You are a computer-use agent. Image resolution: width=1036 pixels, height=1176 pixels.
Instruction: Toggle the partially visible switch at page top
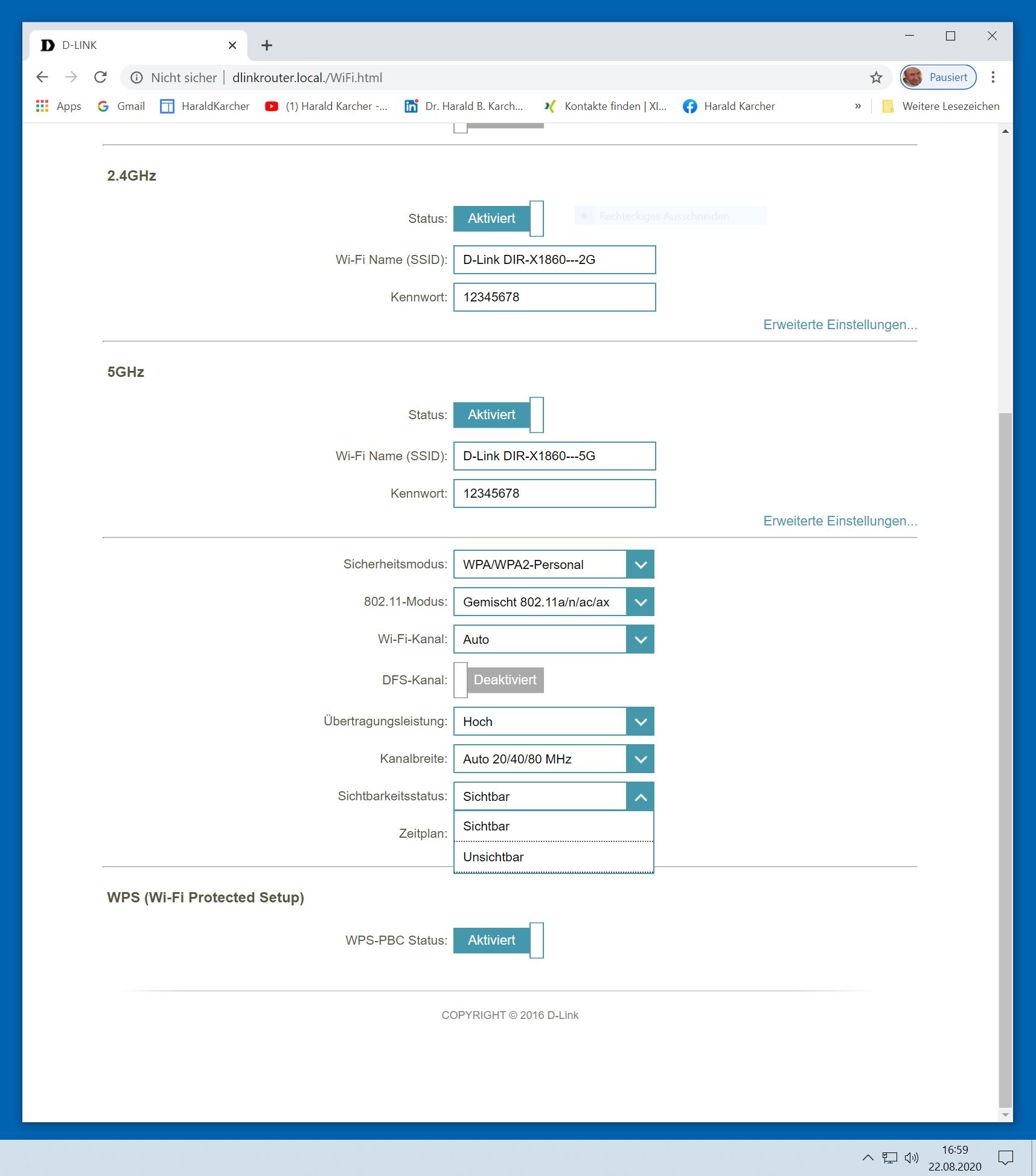499,127
